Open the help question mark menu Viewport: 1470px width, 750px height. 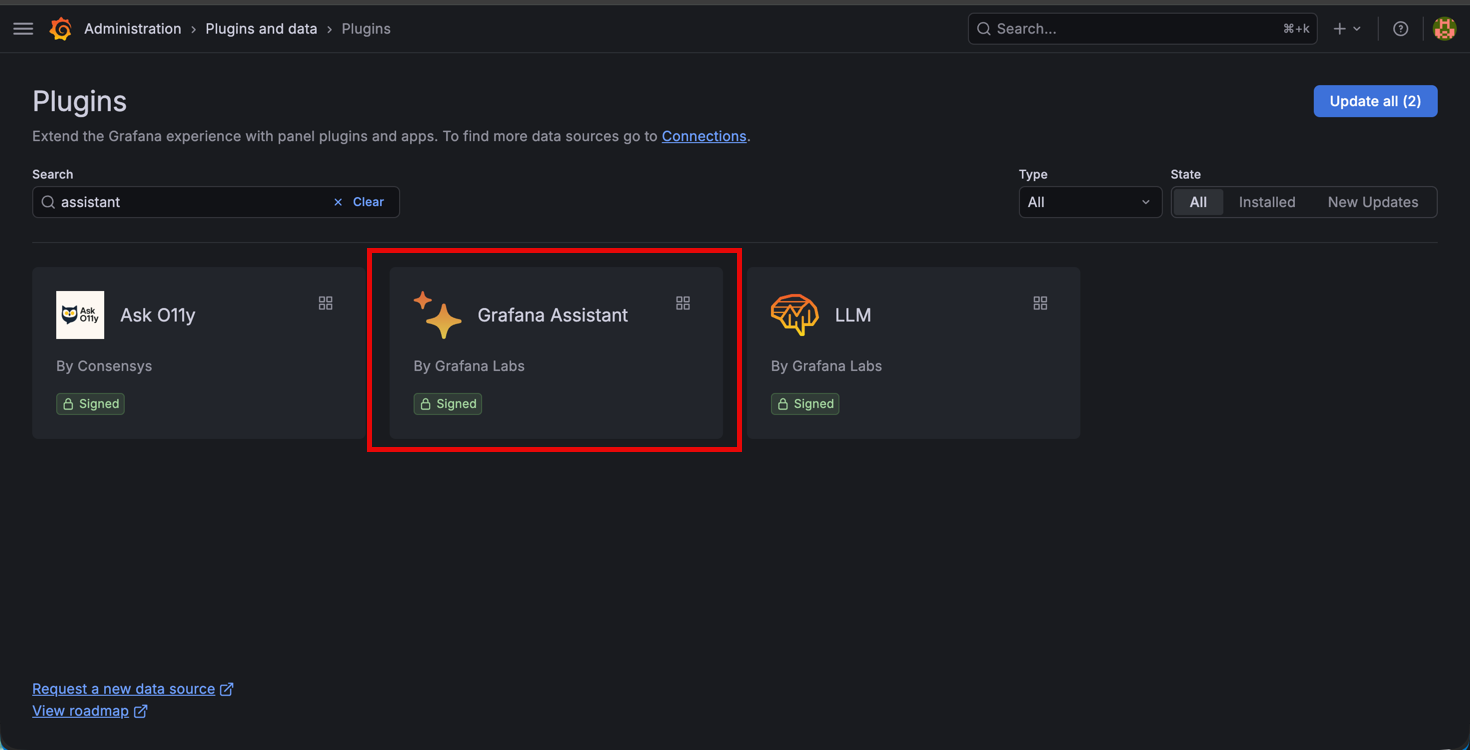(x=1401, y=29)
